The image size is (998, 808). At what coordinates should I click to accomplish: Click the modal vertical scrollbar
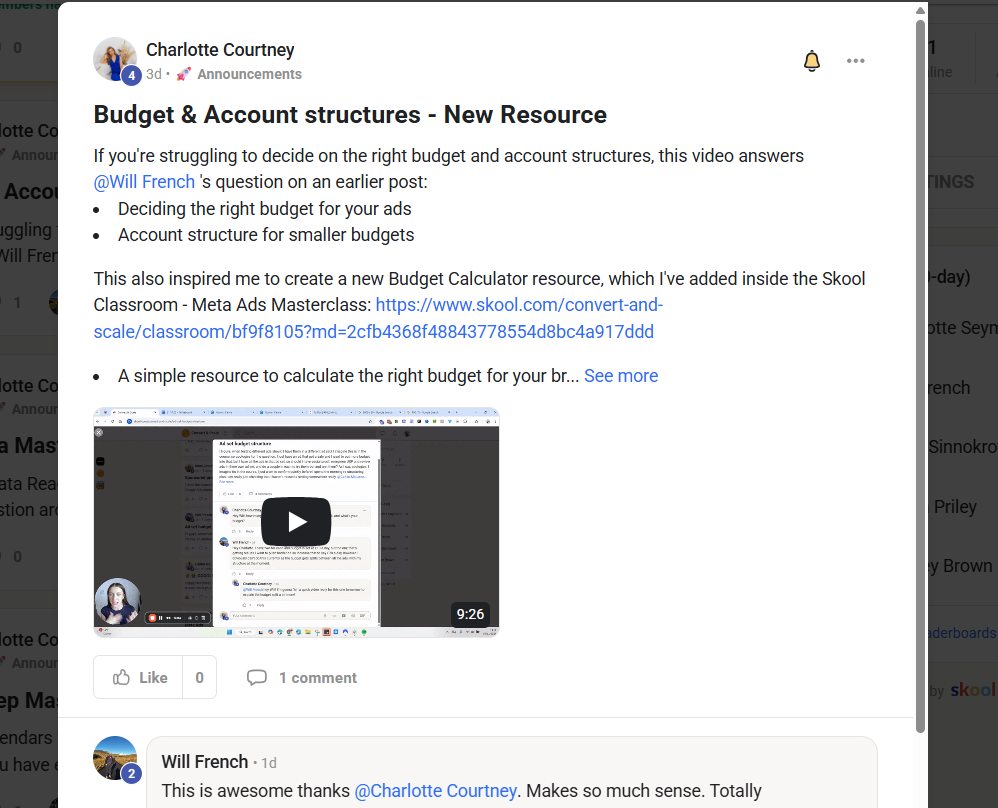pos(920,376)
